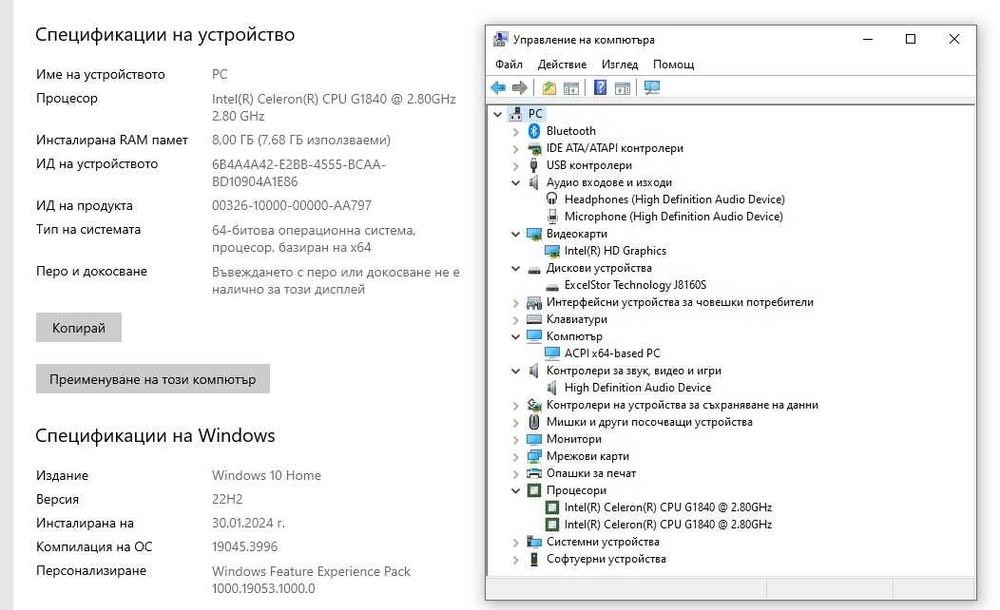
Task: Click the Мрежови карти network icon
Action: 534,456
